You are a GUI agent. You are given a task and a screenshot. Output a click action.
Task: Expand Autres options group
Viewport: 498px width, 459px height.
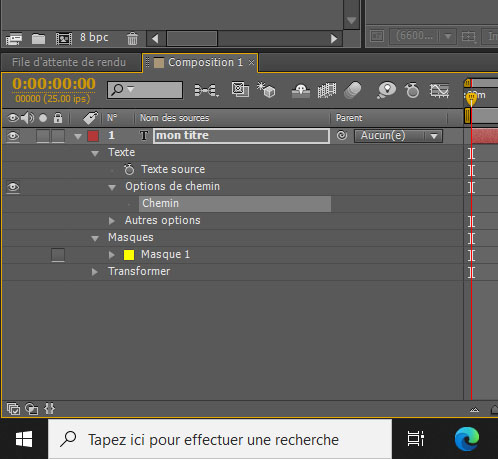pos(112,221)
